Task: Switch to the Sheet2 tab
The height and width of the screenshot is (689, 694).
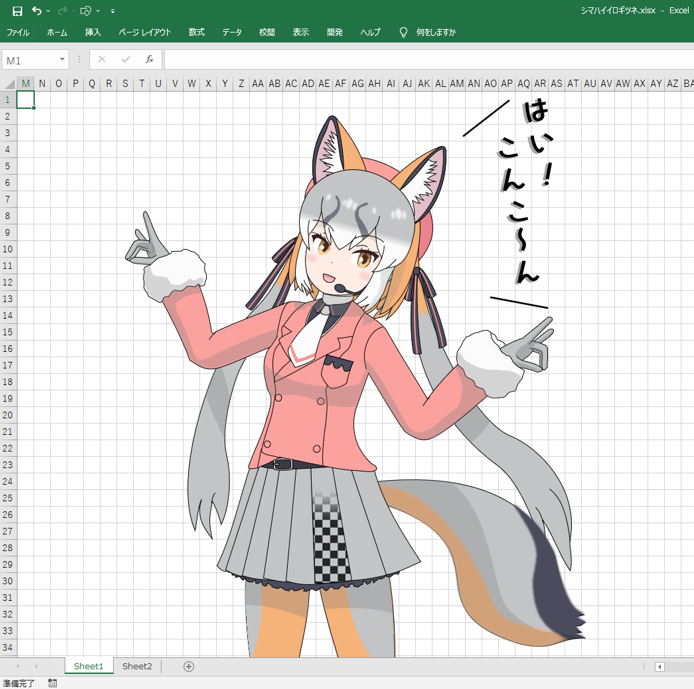Action: tap(137, 666)
